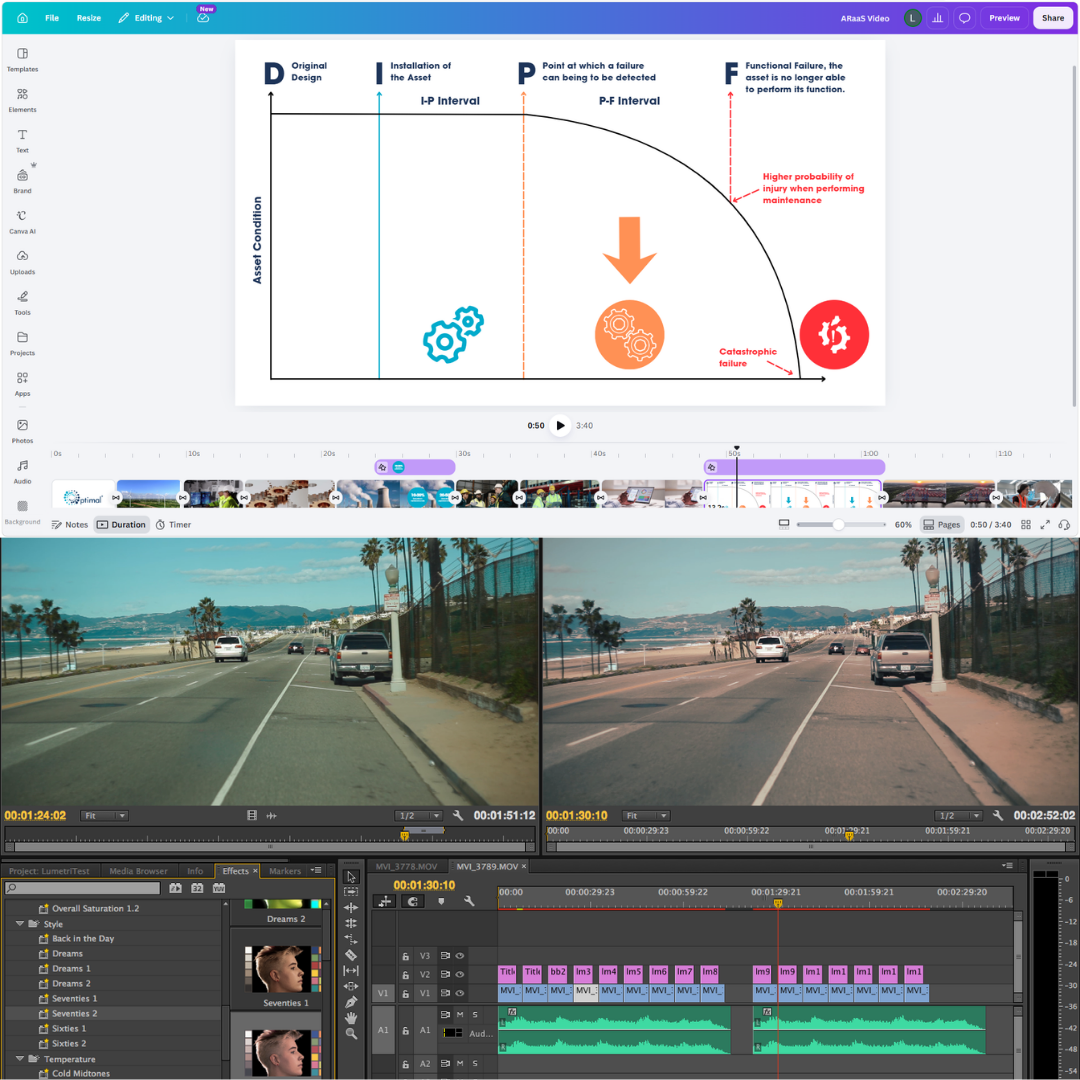Image resolution: width=1080 pixels, height=1080 pixels.
Task: Click the Duration button in Canva
Action: point(121,525)
